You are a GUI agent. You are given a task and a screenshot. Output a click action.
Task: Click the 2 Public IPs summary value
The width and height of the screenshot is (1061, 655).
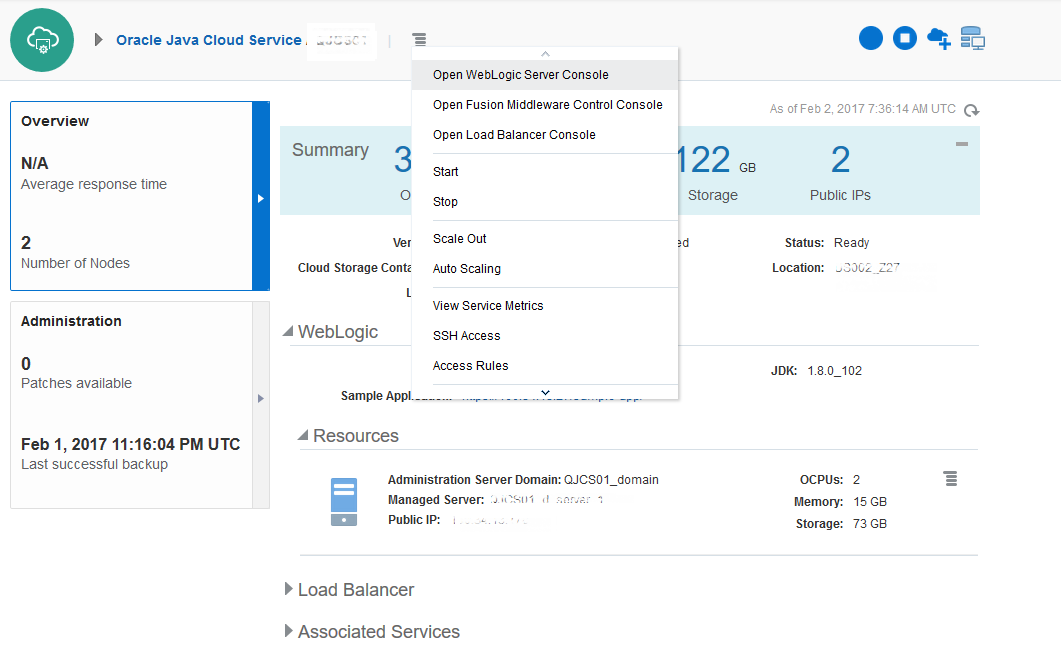(840, 160)
